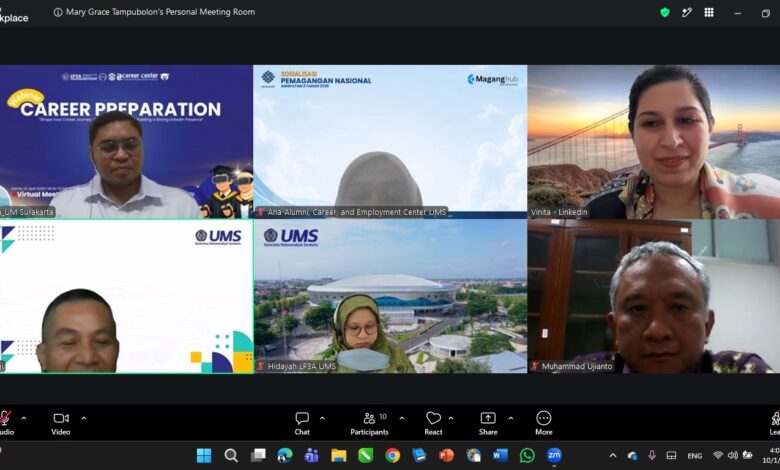This screenshot has height=470, width=780.
Task: Expand the reactions caret next to React
Action: click(451, 418)
